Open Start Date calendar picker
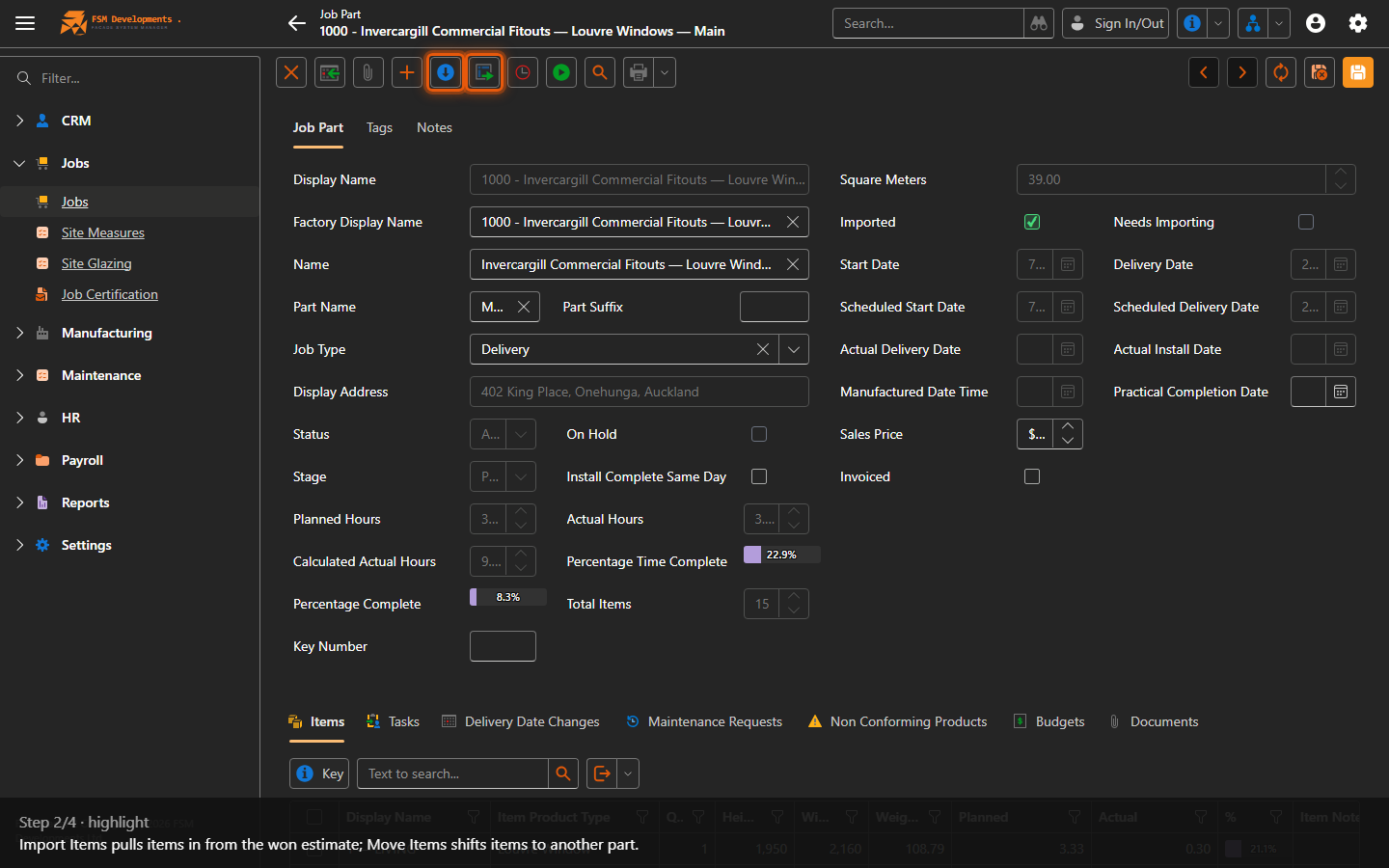 coord(1068,264)
